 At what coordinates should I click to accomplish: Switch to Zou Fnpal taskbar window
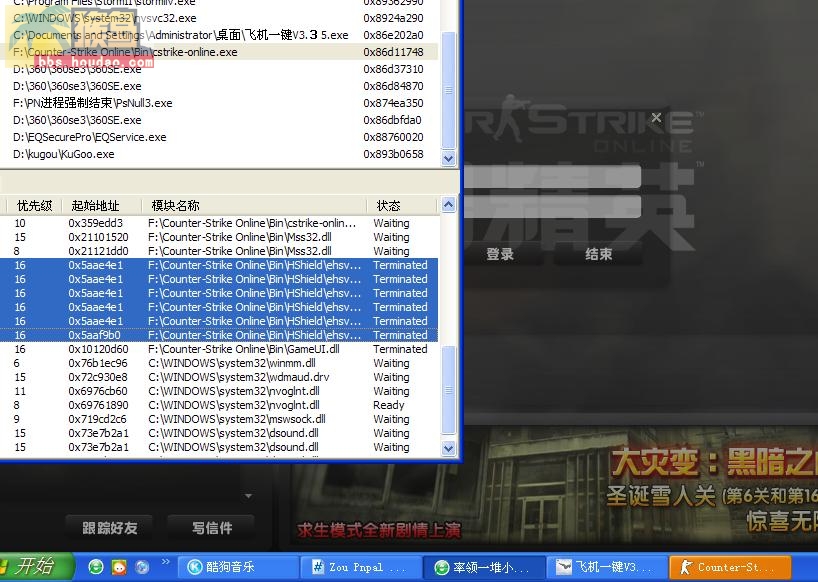pos(361,567)
